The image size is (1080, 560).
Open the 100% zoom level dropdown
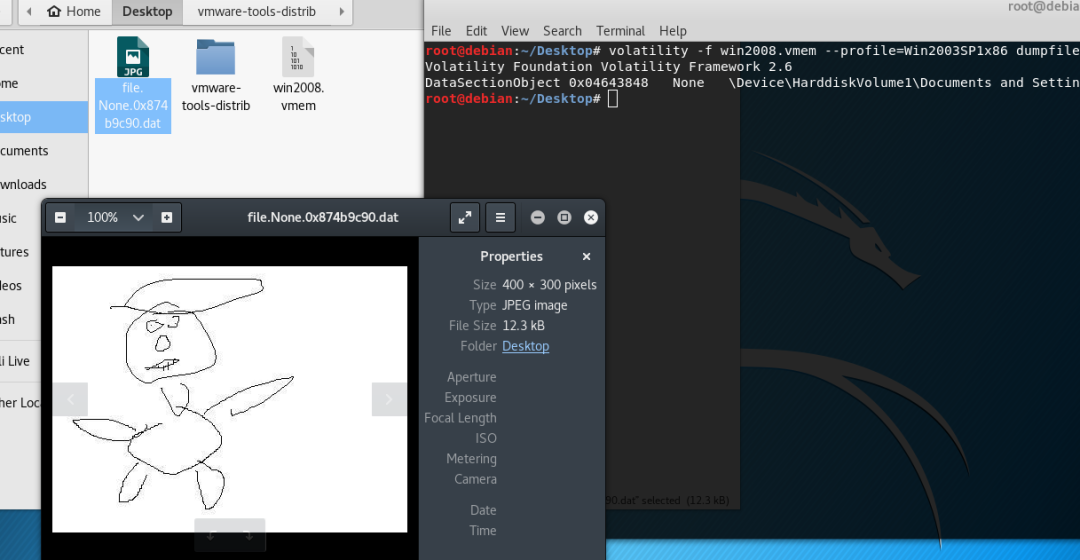pyautogui.click(x=114, y=218)
